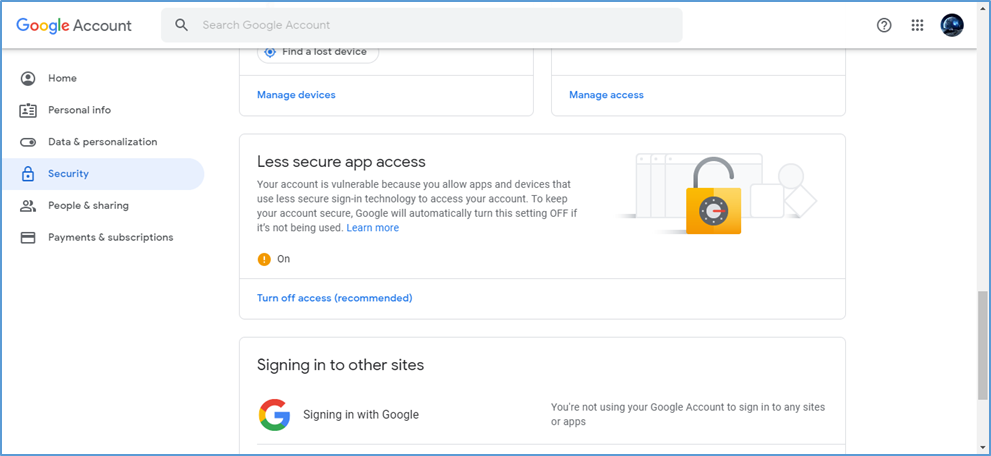The image size is (991, 456).
Task: Click the People & sharing icon
Action: tap(28, 206)
